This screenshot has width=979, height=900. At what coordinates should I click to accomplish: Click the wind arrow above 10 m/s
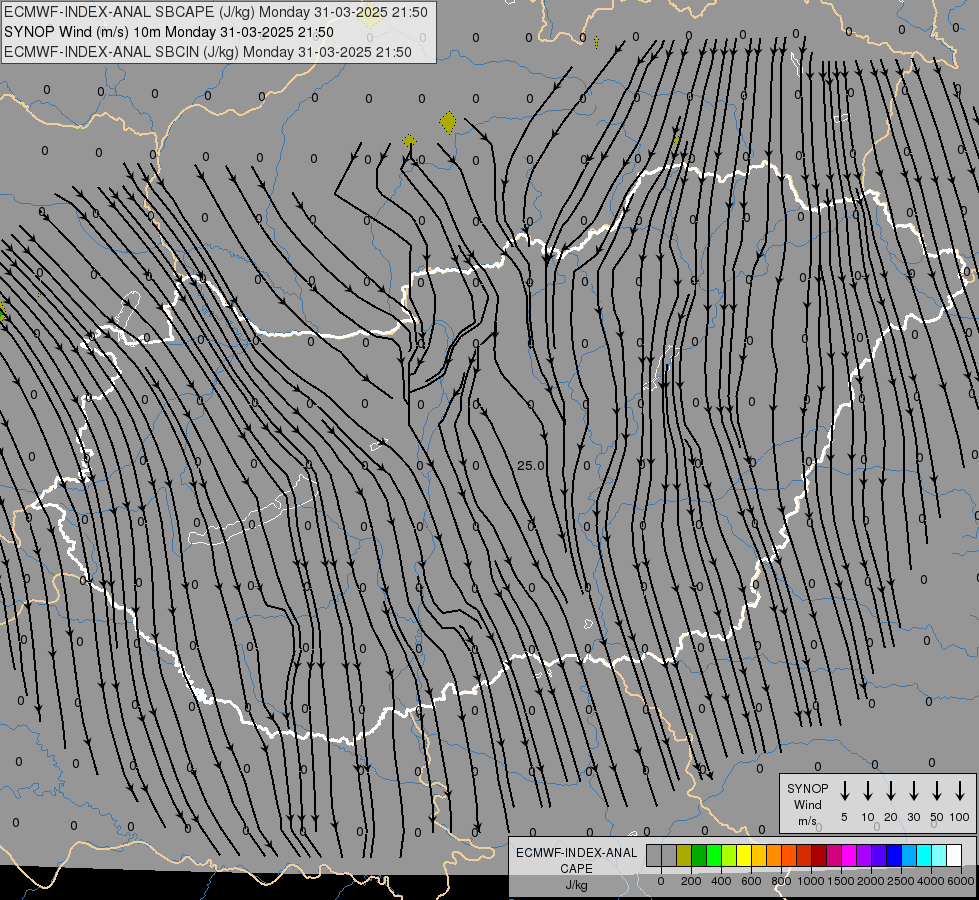(x=867, y=791)
